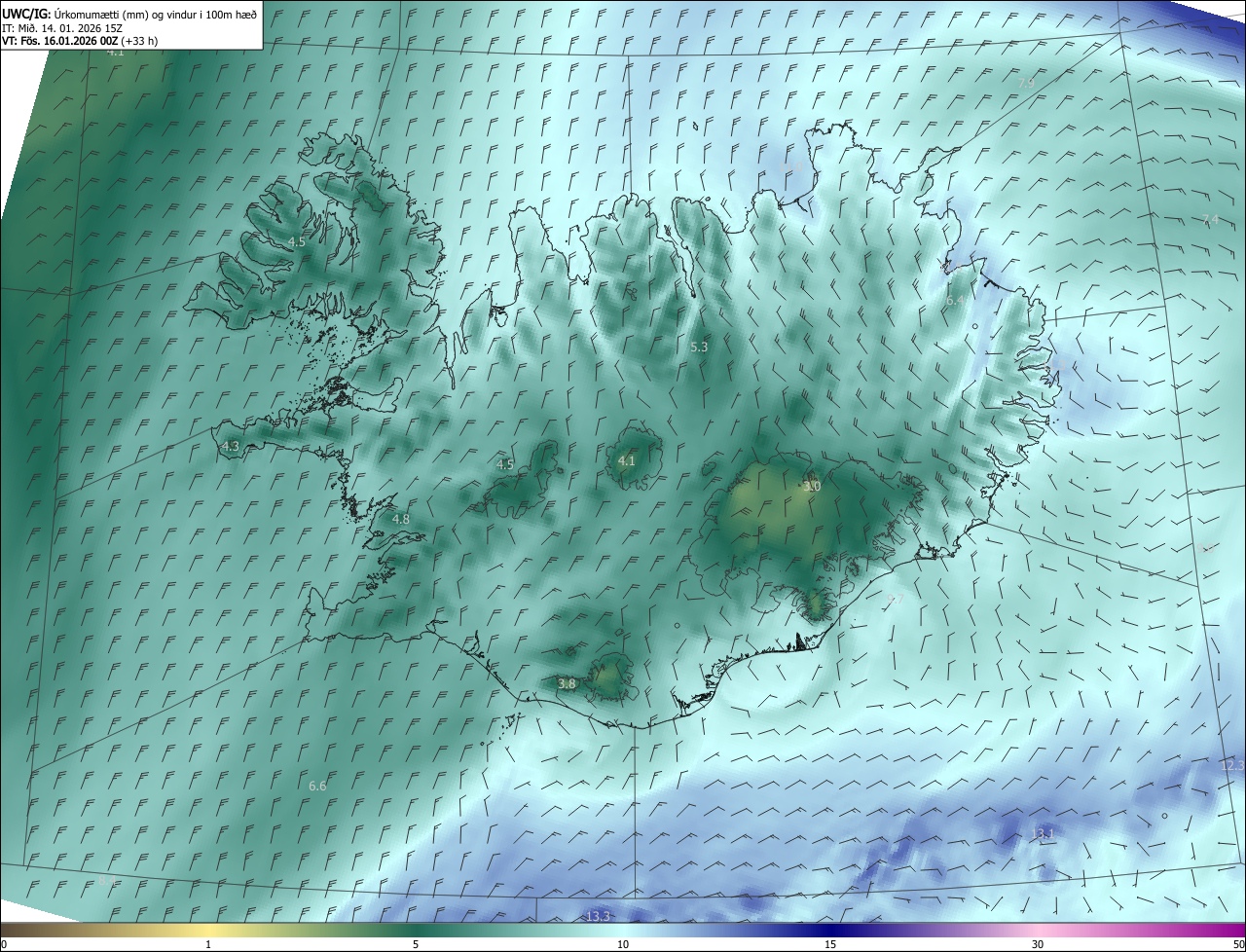
Task: Click the colorbar tick label '50'
Action: (1238, 944)
